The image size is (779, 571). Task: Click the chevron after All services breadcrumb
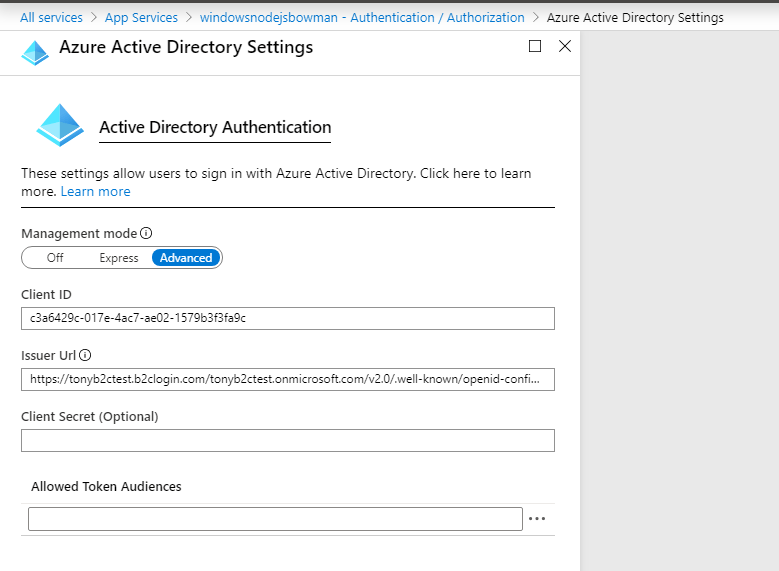click(x=94, y=17)
